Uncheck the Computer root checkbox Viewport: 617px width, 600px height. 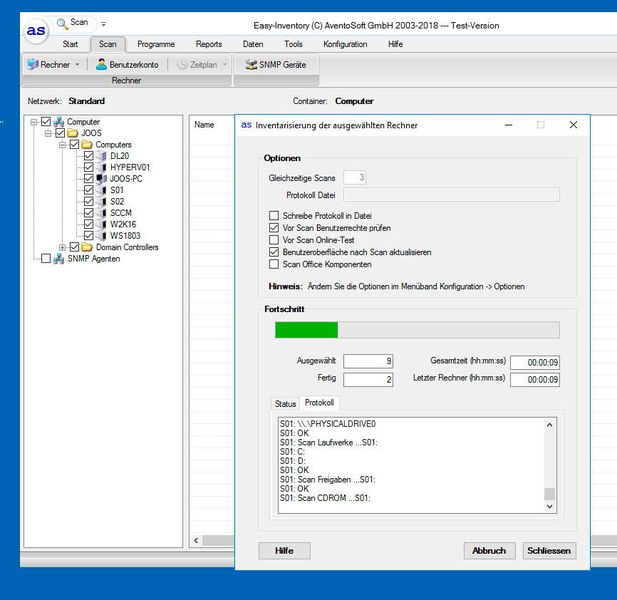point(46,122)
